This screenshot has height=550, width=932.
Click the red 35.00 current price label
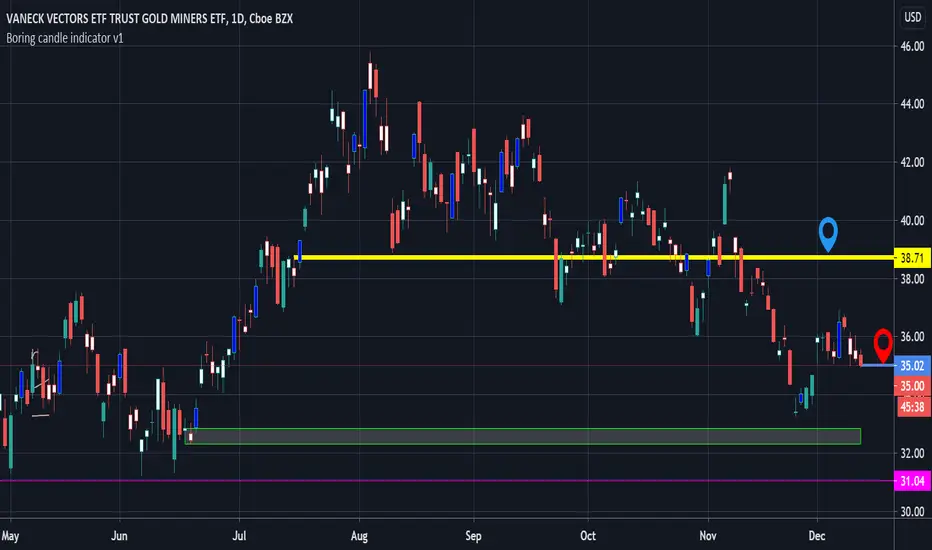[x=912, y=386]
